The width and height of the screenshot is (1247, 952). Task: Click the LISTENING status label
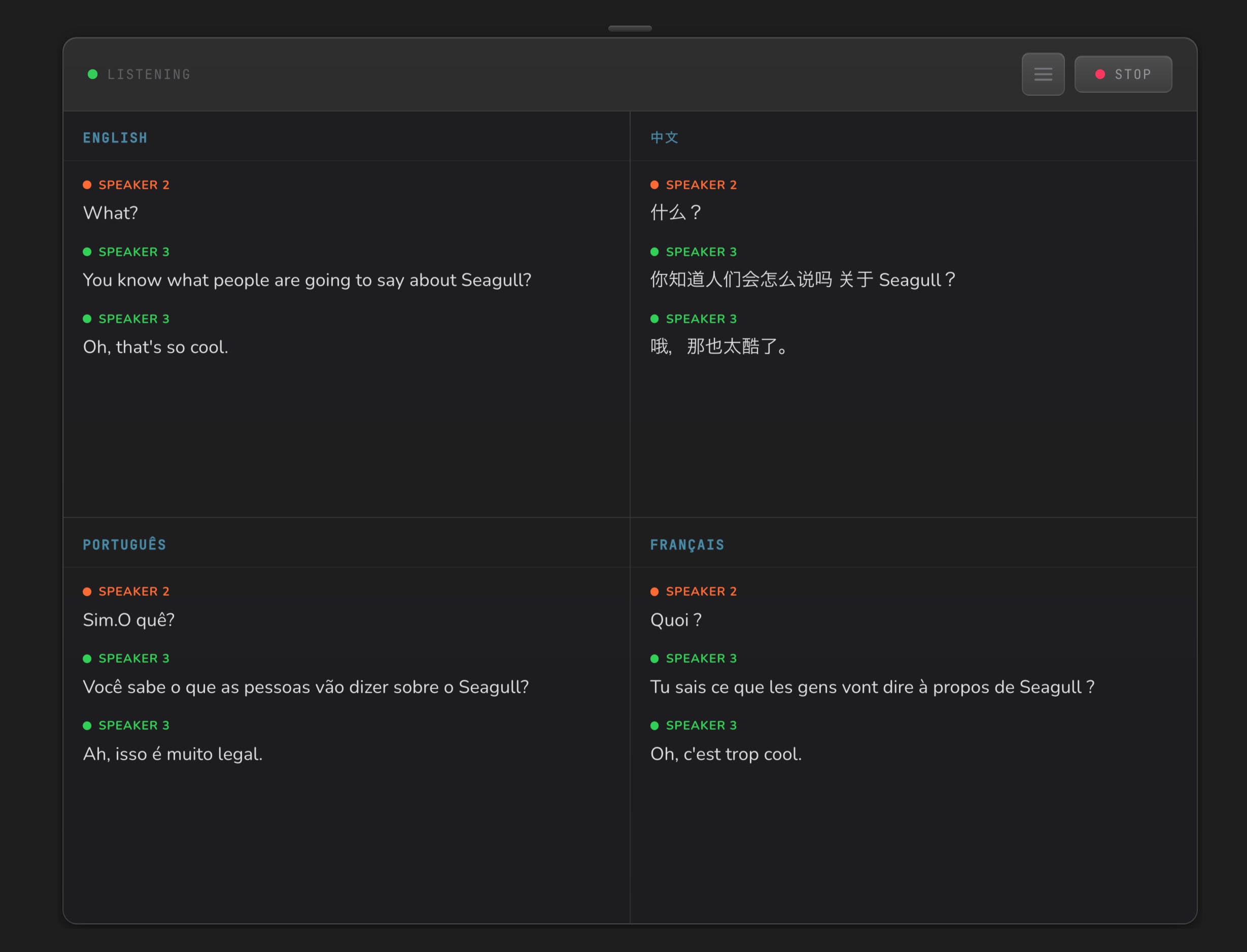pos(149,74)
